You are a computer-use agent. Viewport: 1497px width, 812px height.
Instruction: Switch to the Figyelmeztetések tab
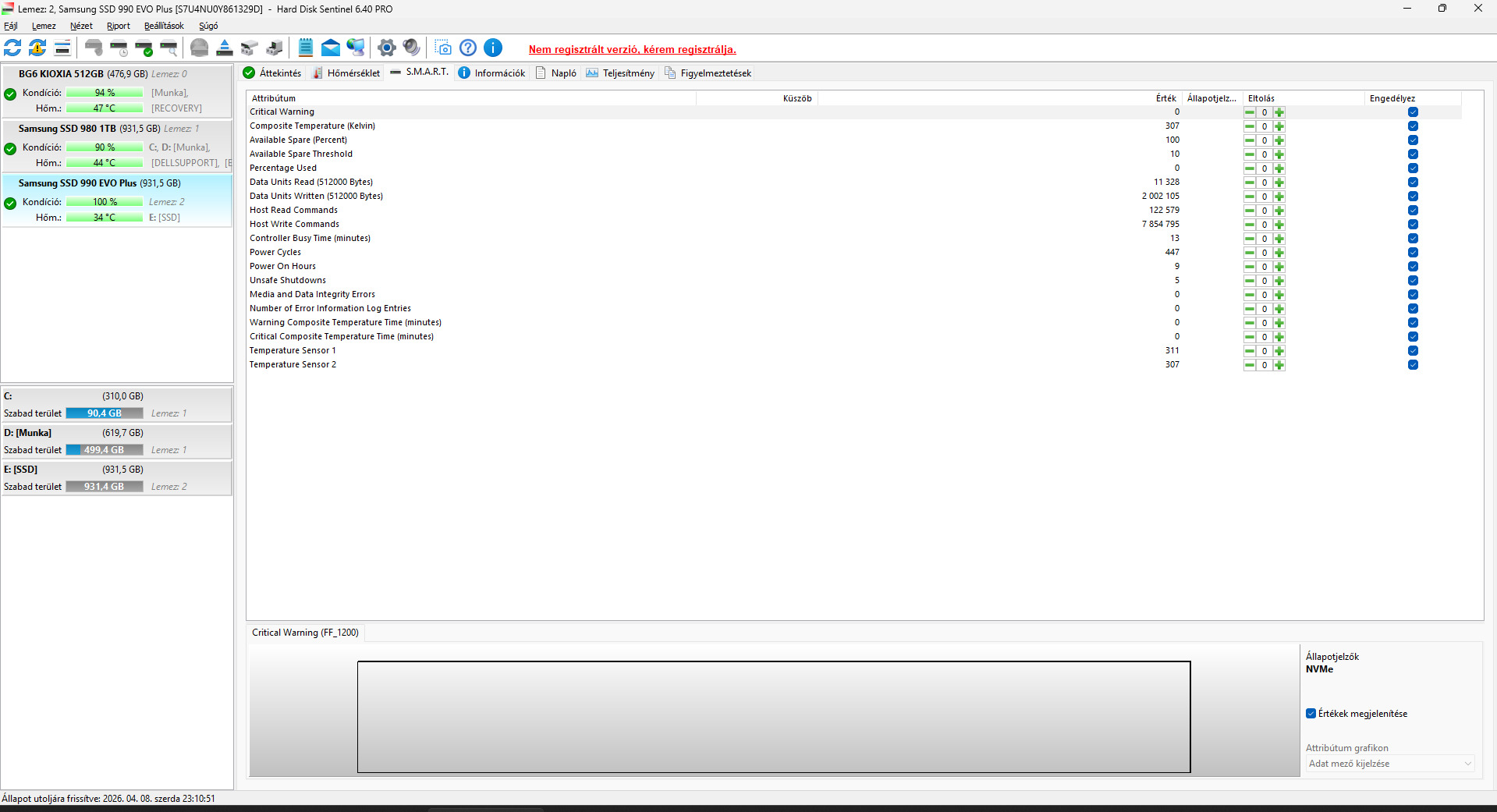coord(708,73)
